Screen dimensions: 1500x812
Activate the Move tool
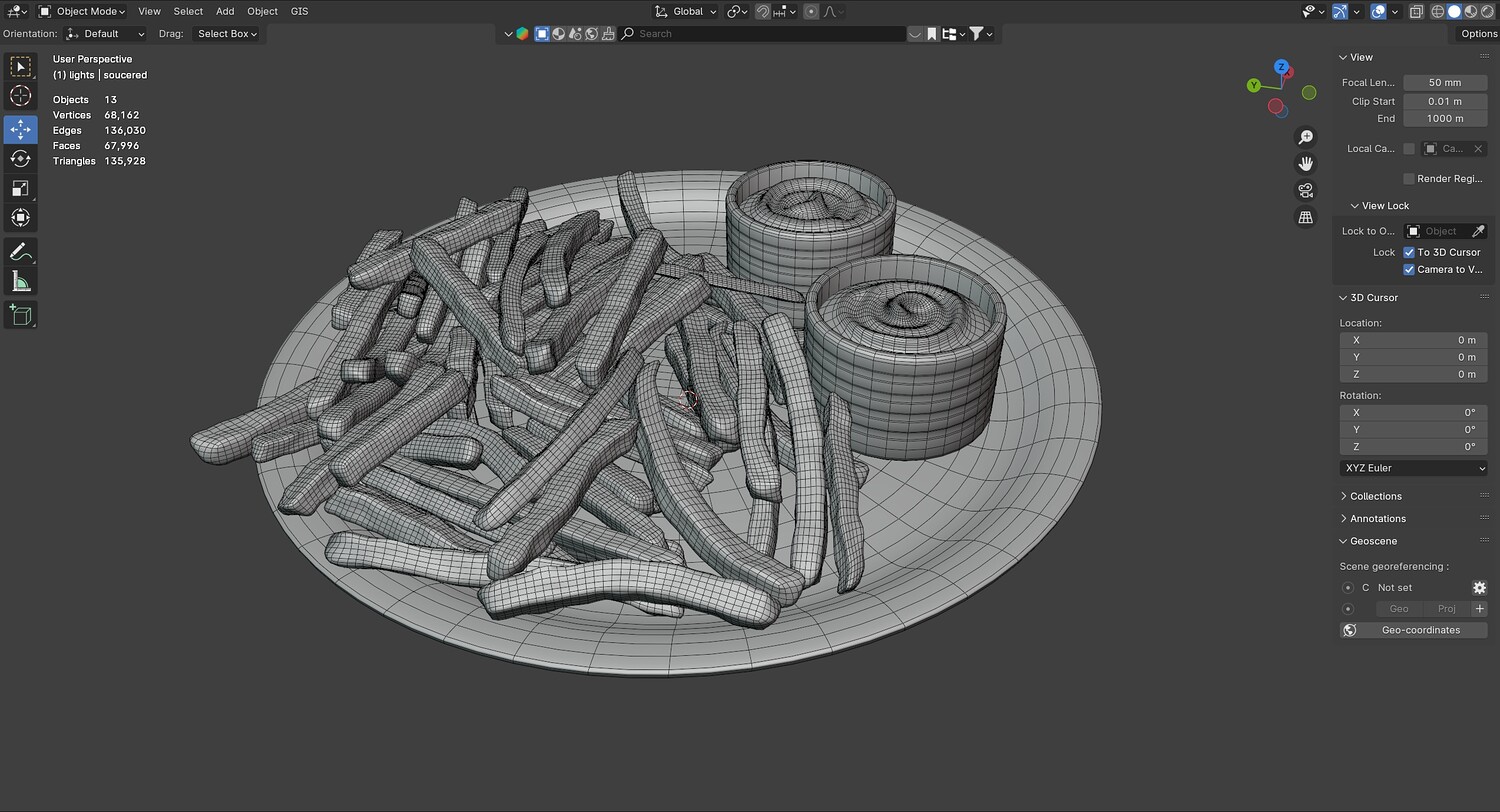[x=20, y=130]
